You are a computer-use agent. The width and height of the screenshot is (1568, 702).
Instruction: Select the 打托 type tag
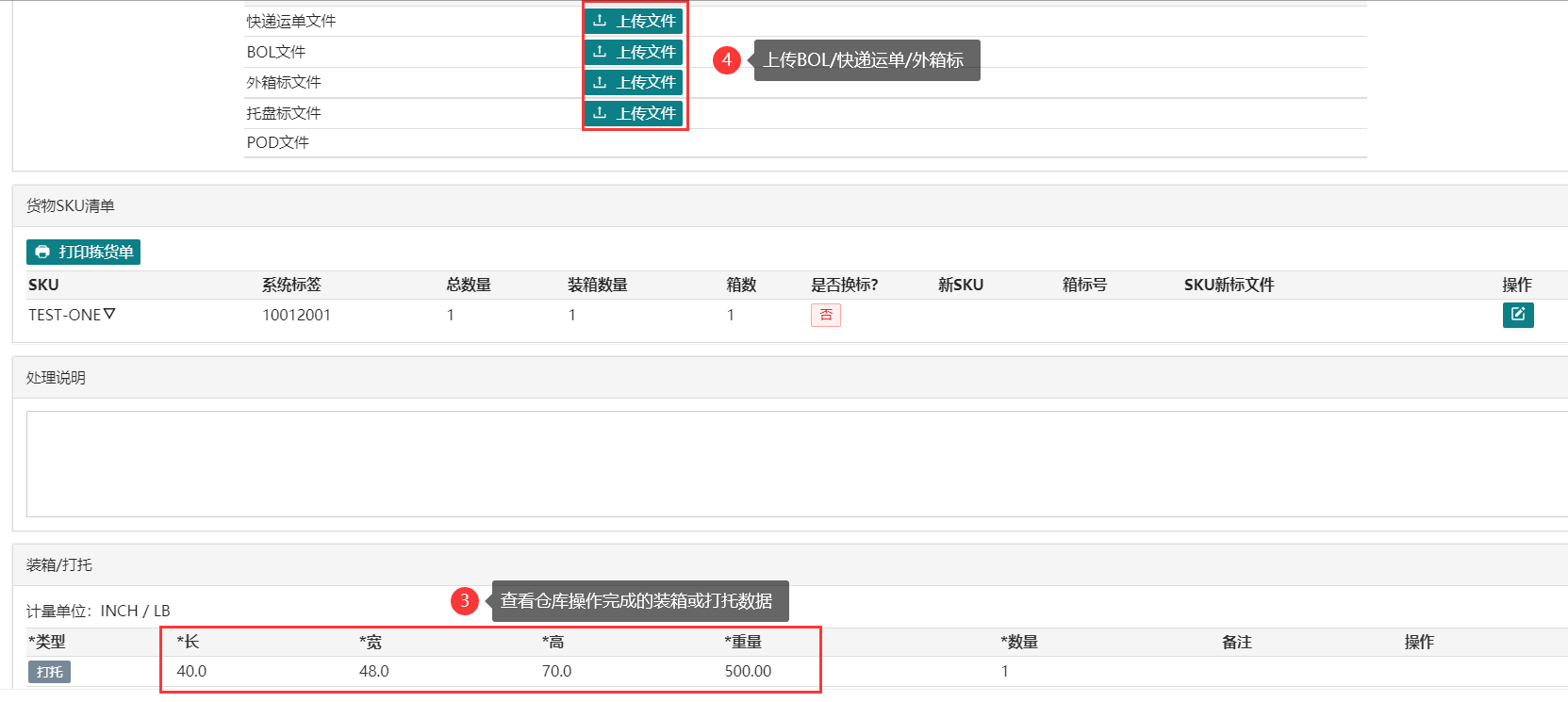point(49,672)
